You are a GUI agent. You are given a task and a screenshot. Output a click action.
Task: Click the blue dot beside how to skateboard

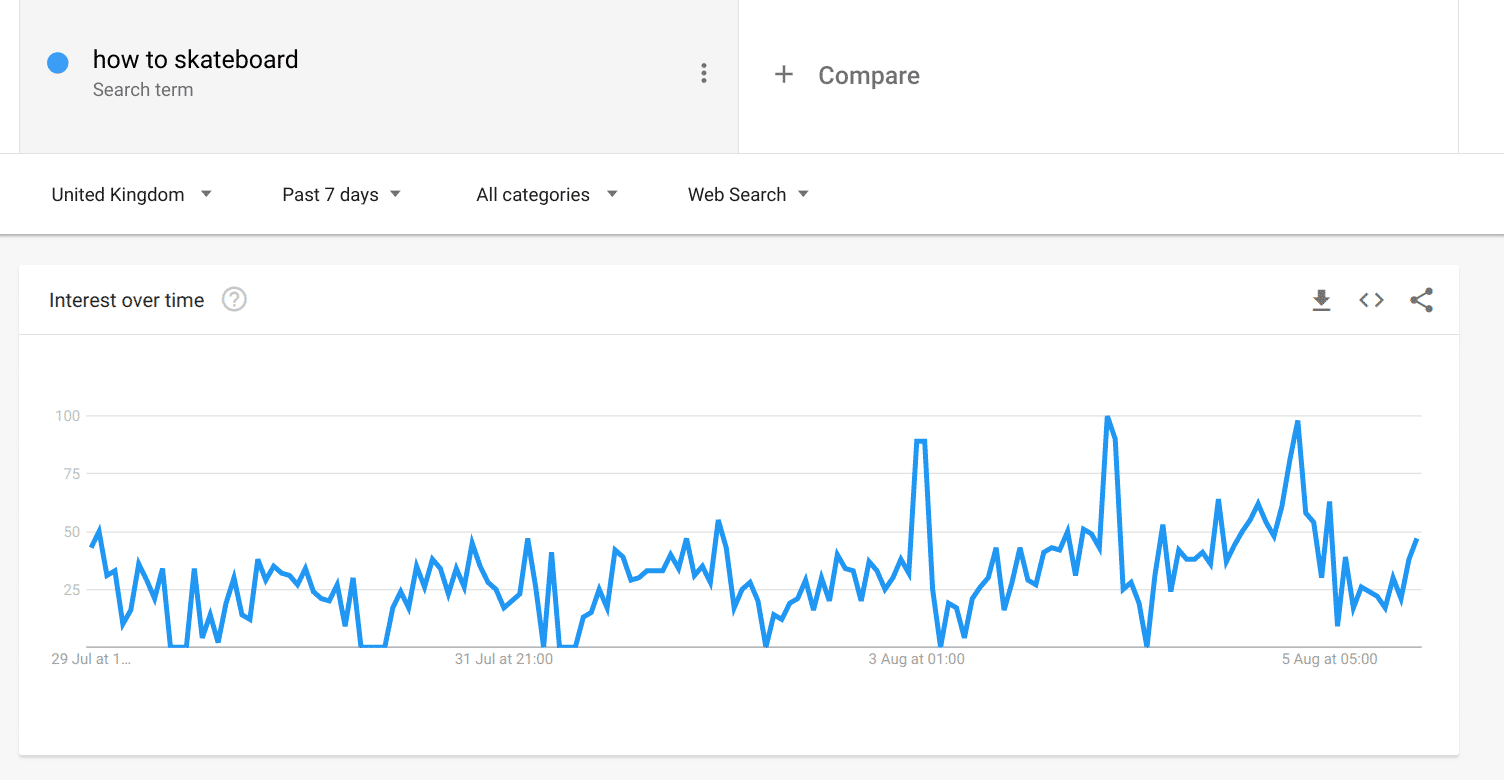pos(58,63)
